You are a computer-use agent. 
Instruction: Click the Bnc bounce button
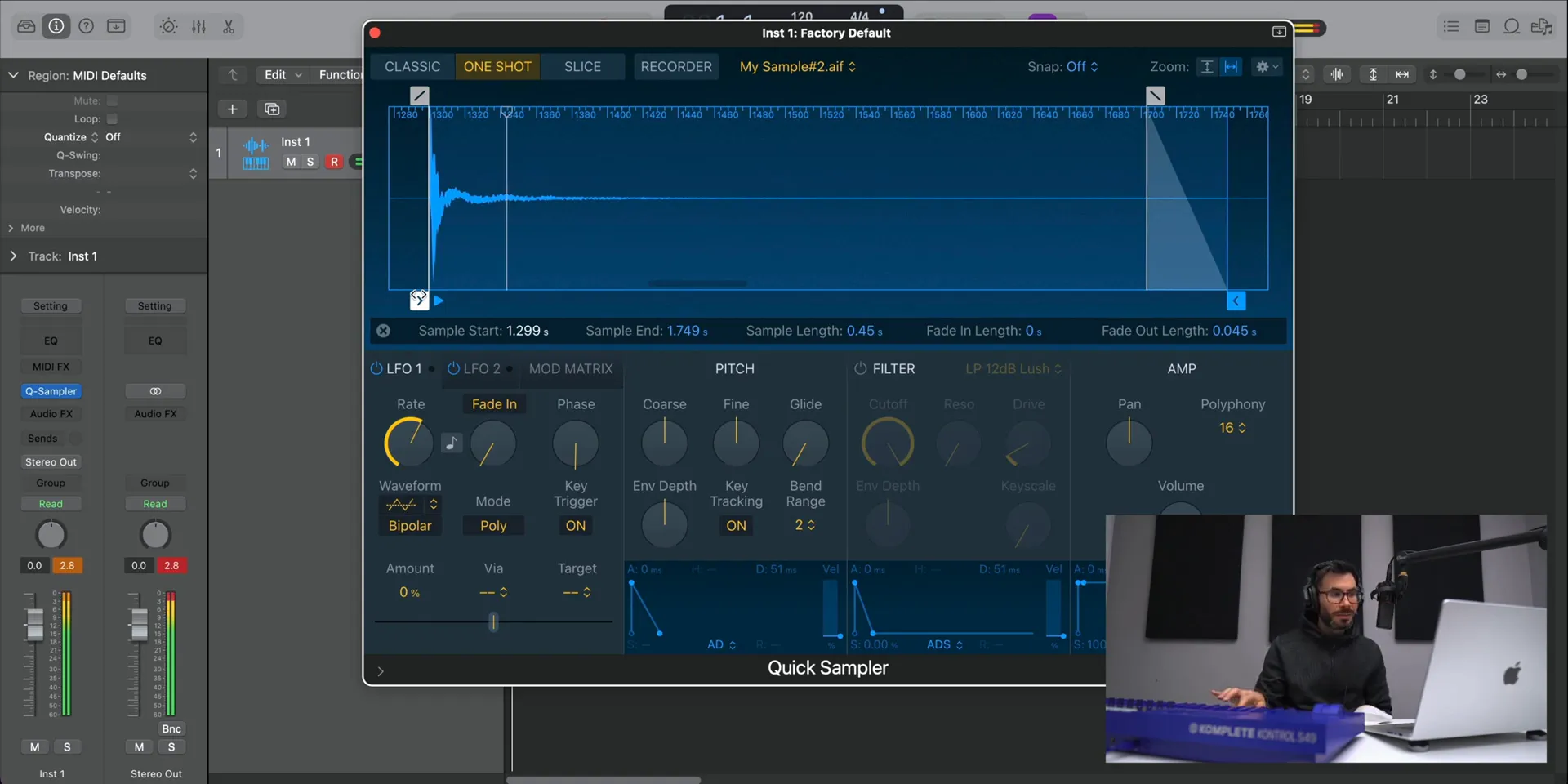point(171,728)
